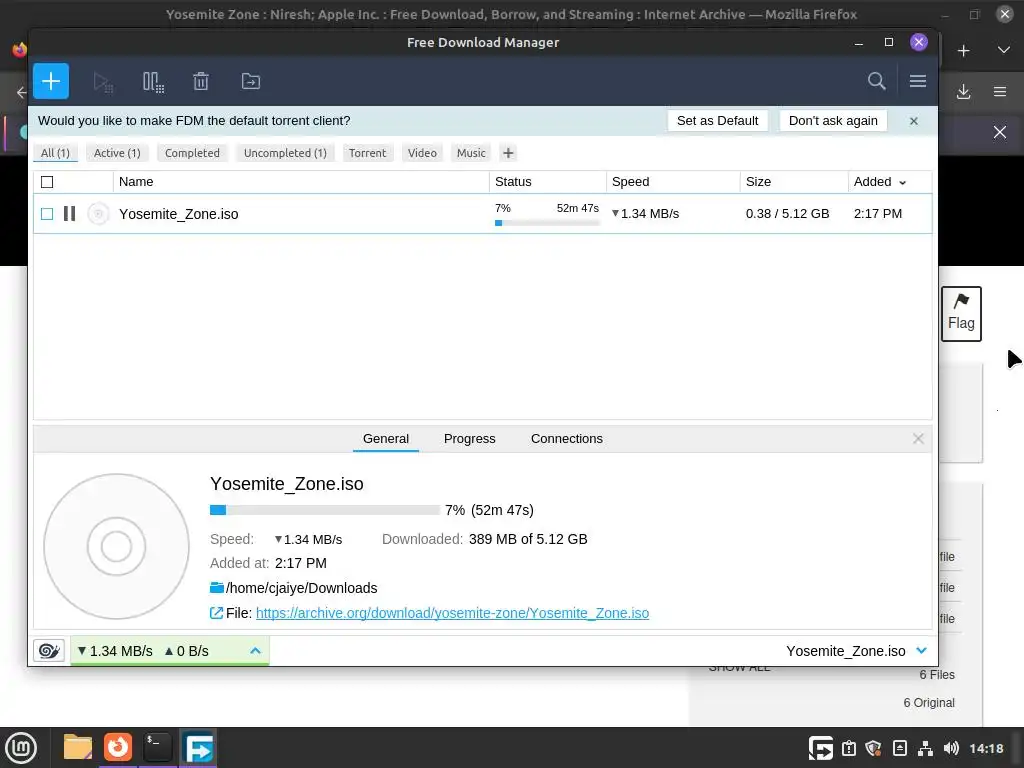Open /home/cjaiye/Downloads folder path
The image size is (1024, 768).
click(x=302, y=588)
